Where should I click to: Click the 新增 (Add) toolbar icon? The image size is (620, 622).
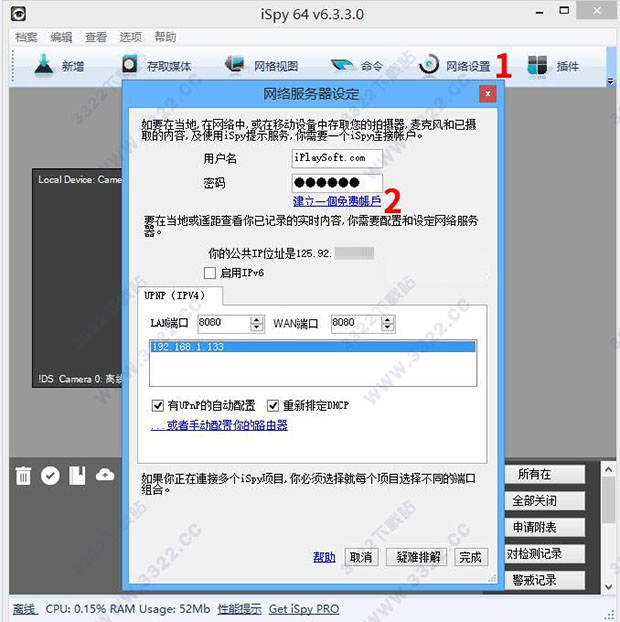click(x=44, y=64)
